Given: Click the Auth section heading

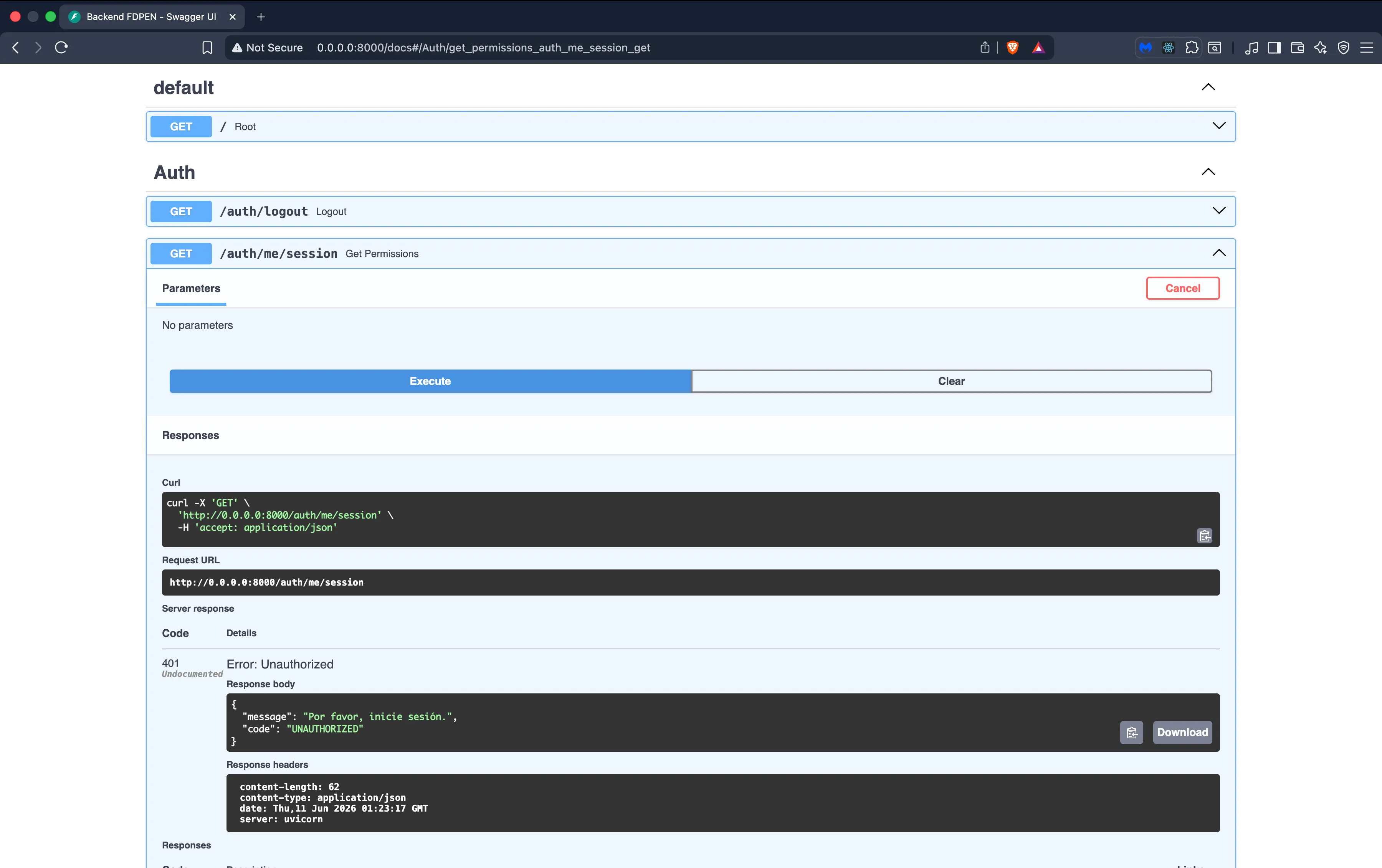Looking at the screenshot, I should tap(174, 173).
